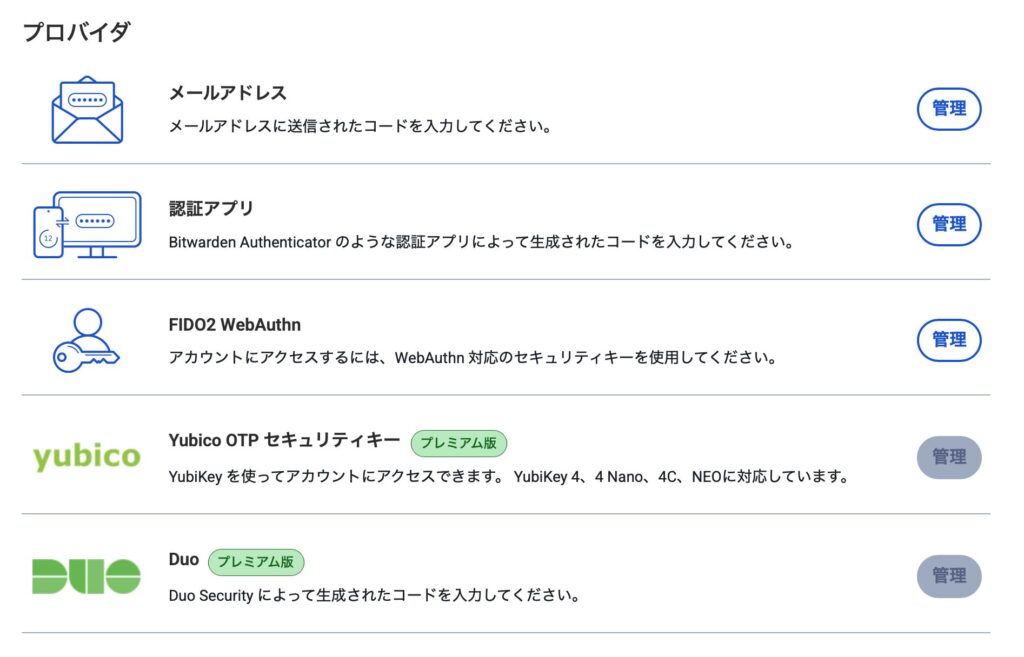Click the Duo logo
This screenshot has width=1024, height=657.
[x=86, y=576]
